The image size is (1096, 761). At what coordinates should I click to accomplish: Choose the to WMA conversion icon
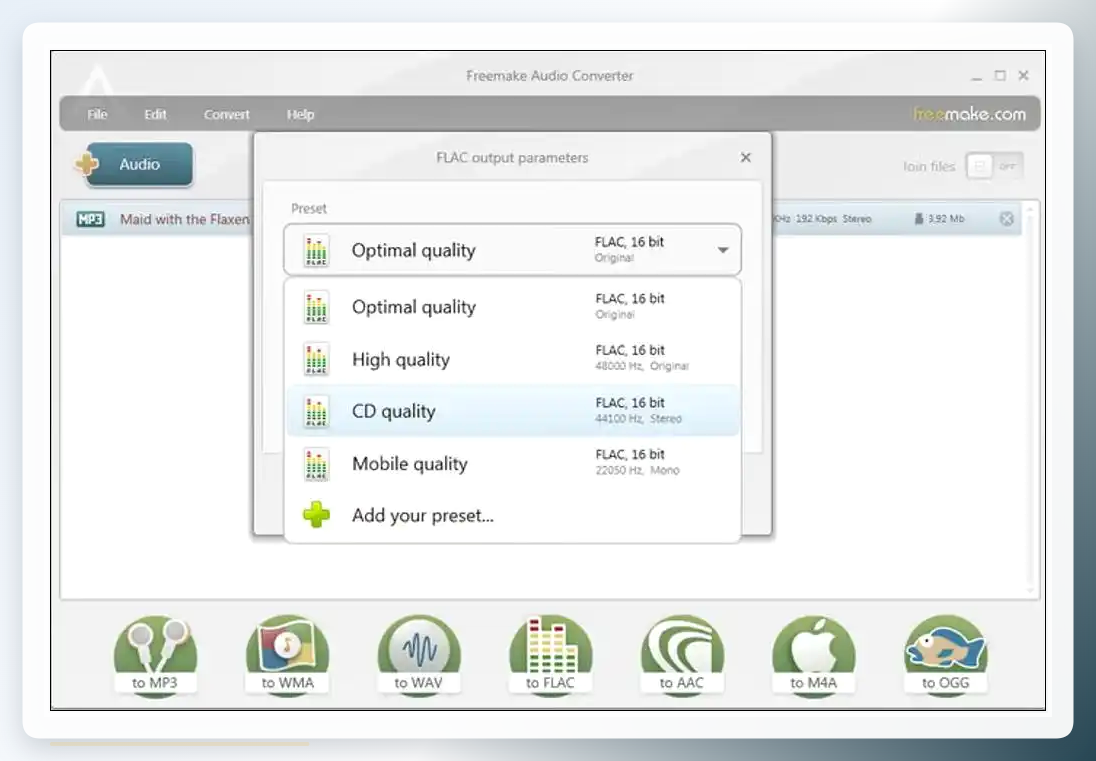click(x=287, y=655)
